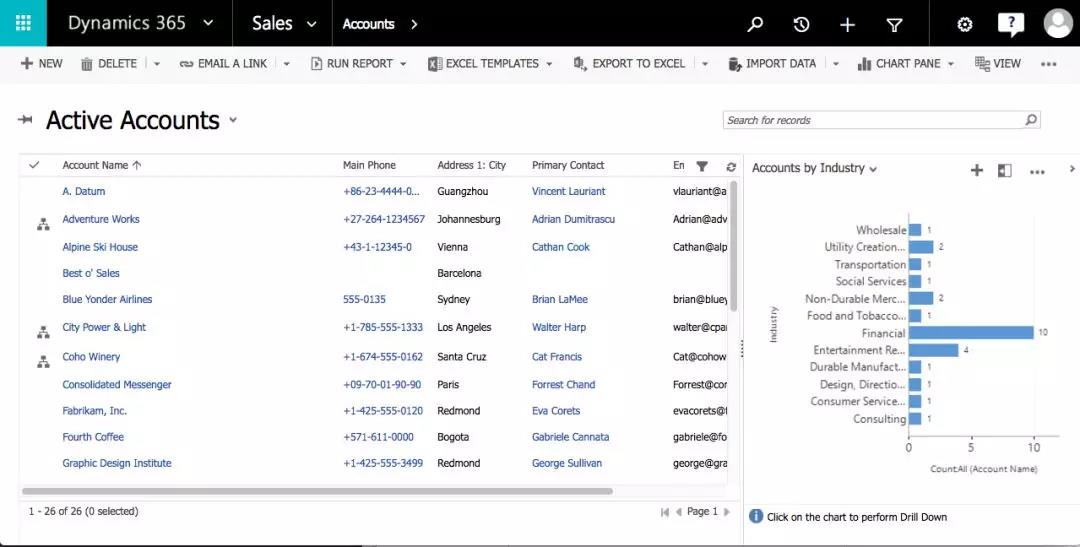Click the Quick Create plus icon
The image size is (1080, 547).
[847, 24]
